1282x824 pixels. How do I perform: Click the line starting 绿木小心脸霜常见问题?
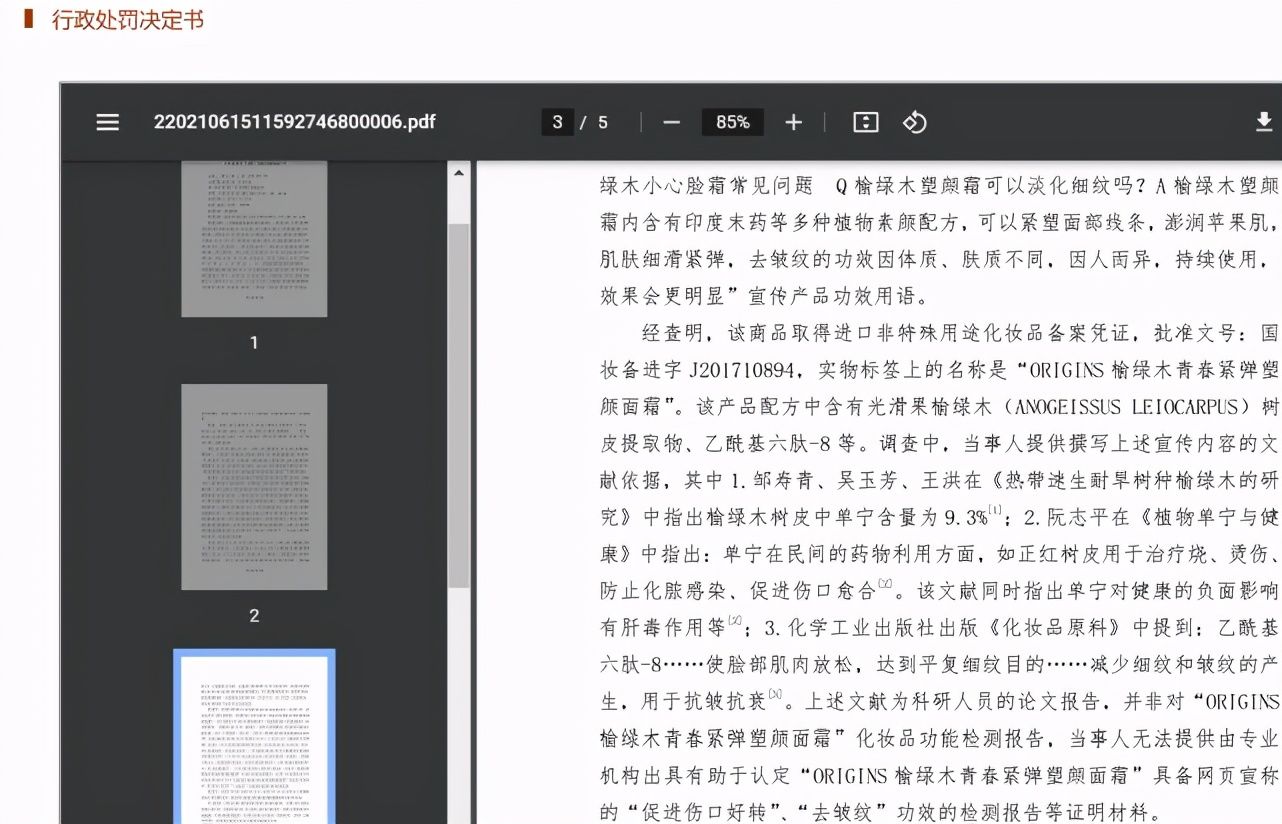(x=940, y=185)
